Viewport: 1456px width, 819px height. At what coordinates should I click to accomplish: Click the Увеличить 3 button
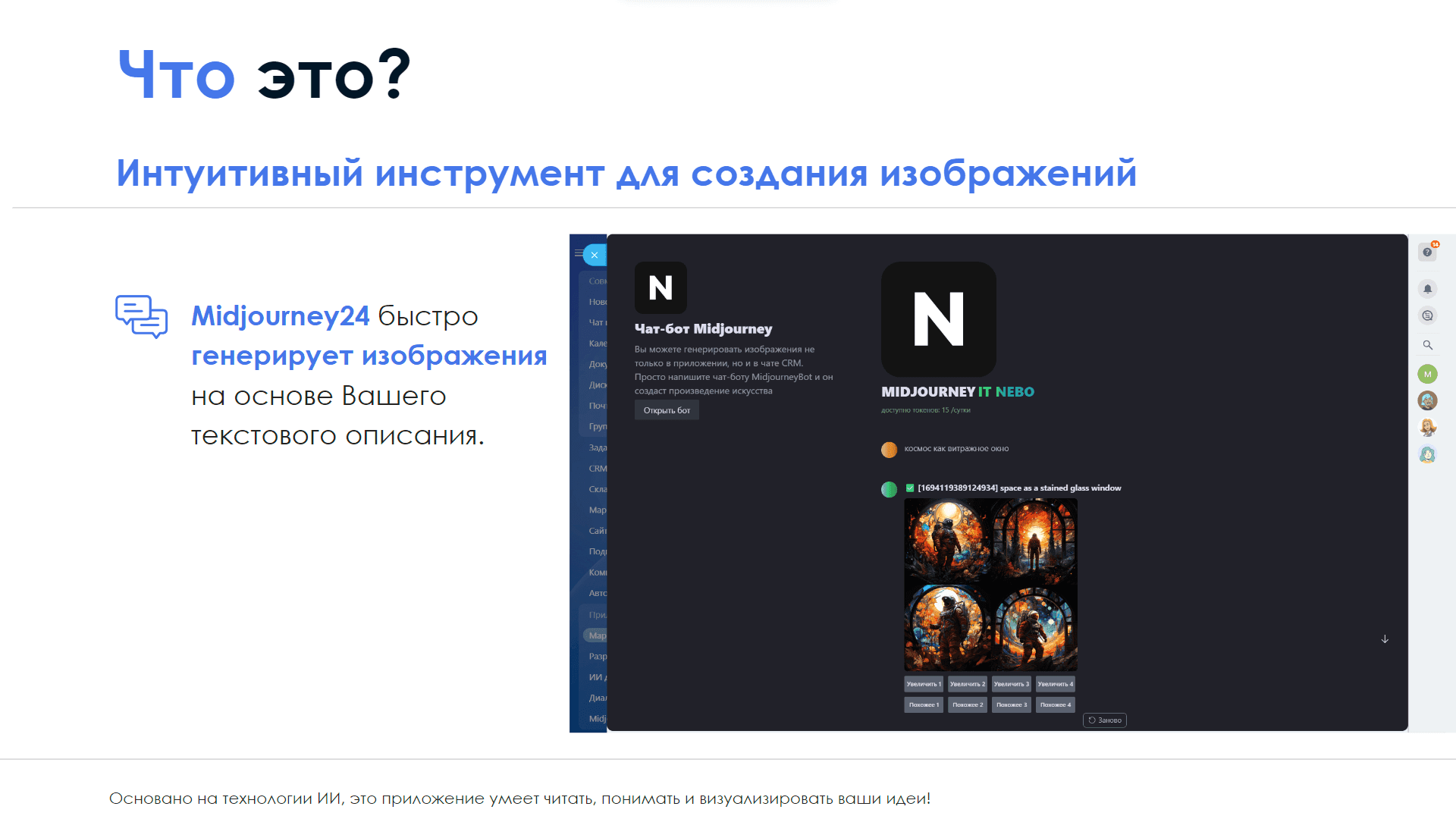pyautogui.click(x=1012, y=684)
